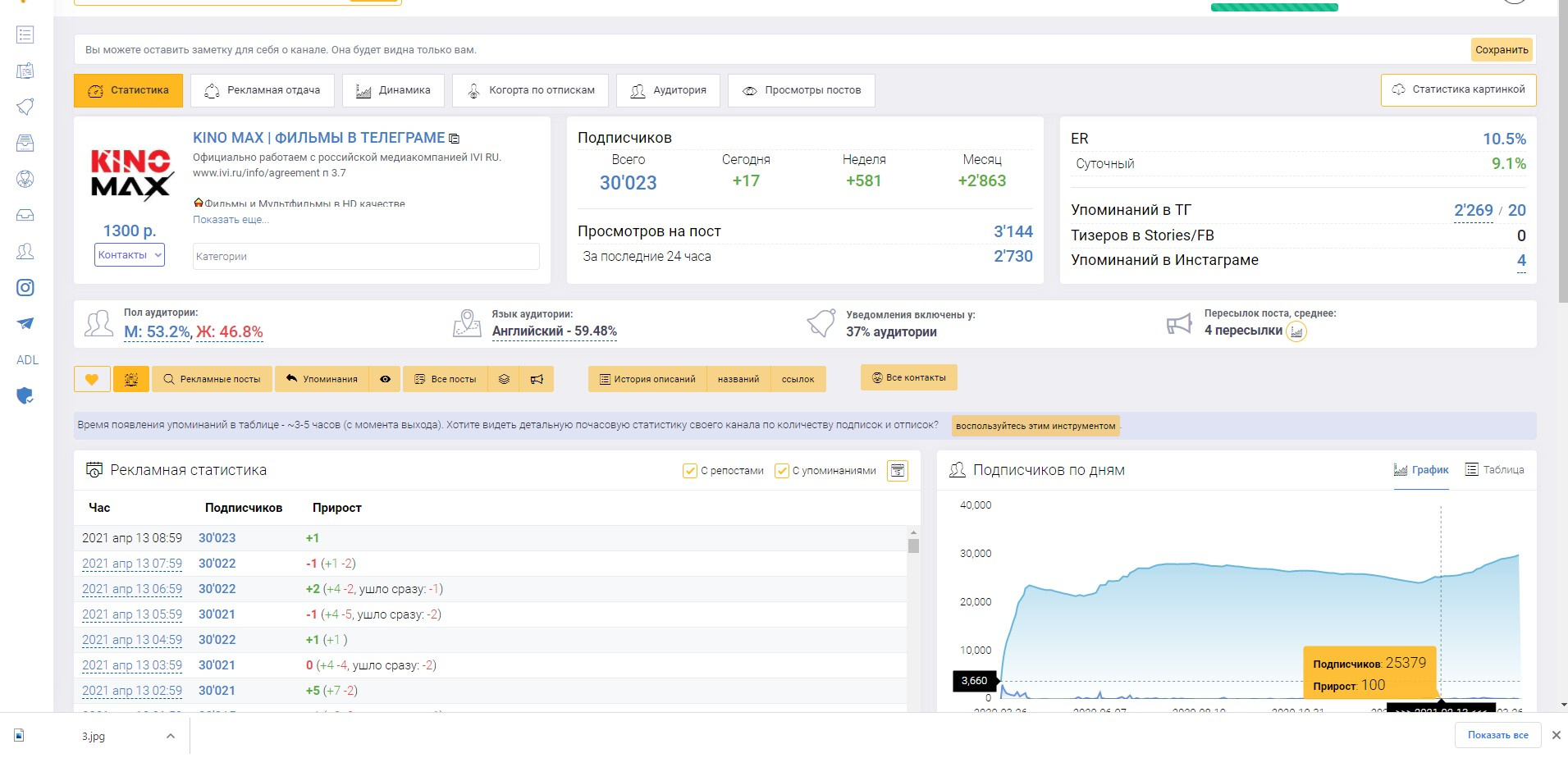
Task: Click the heart favorite icon button
Action: click(x=92, y=379)
